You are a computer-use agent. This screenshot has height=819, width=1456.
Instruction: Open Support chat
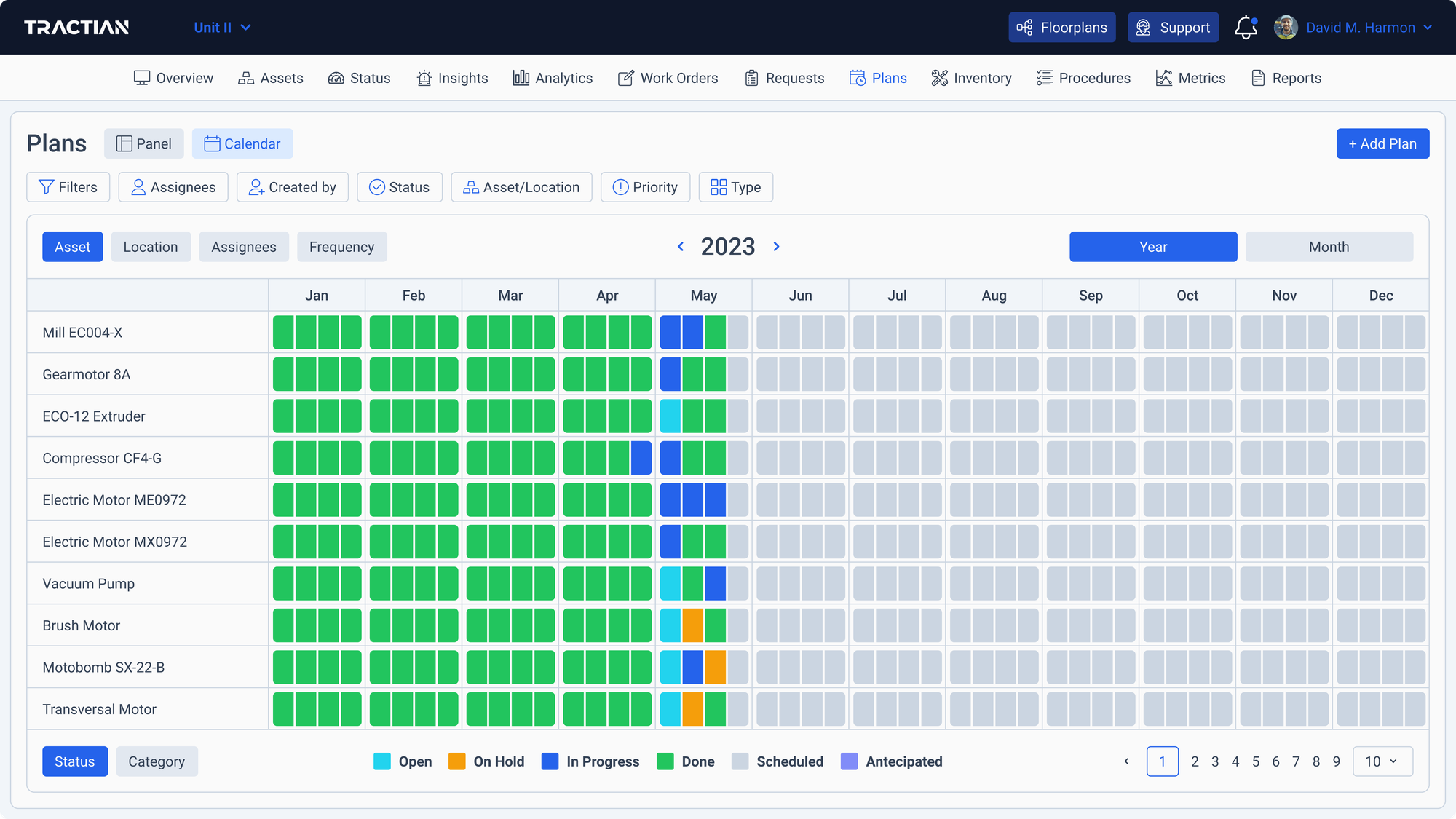coord(1173,27)
